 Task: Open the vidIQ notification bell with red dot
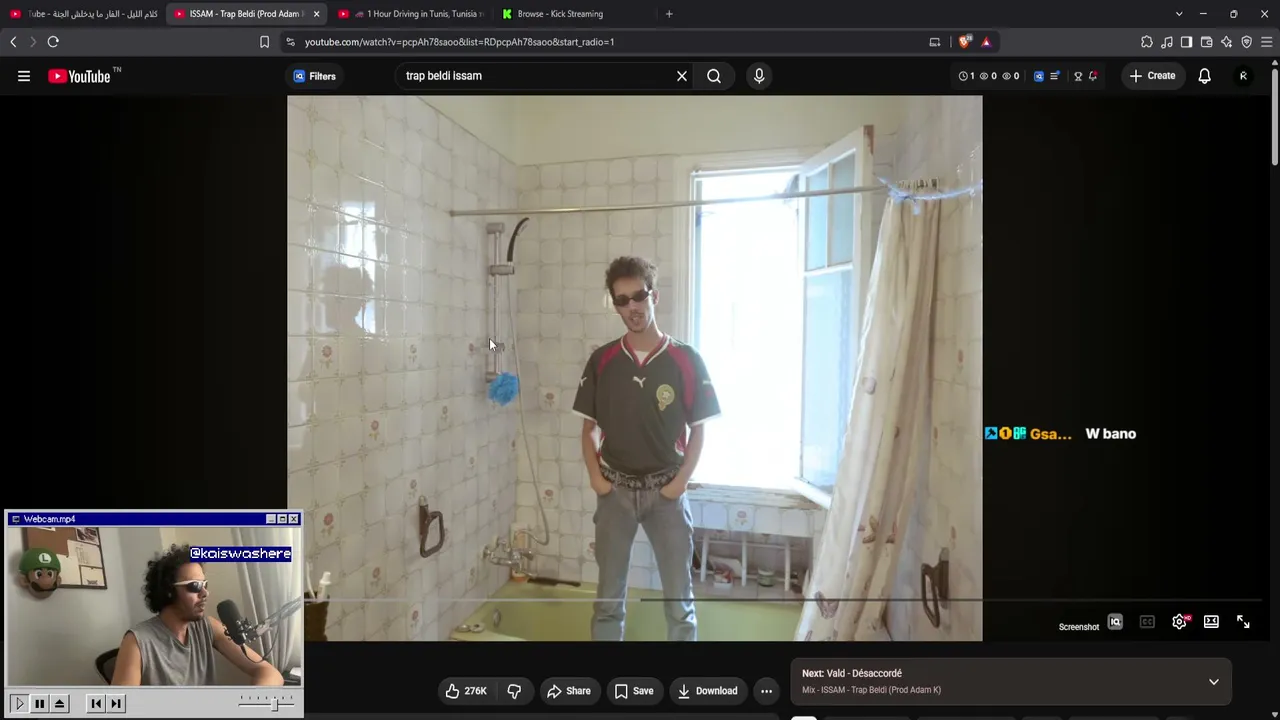click(1093, 76)
